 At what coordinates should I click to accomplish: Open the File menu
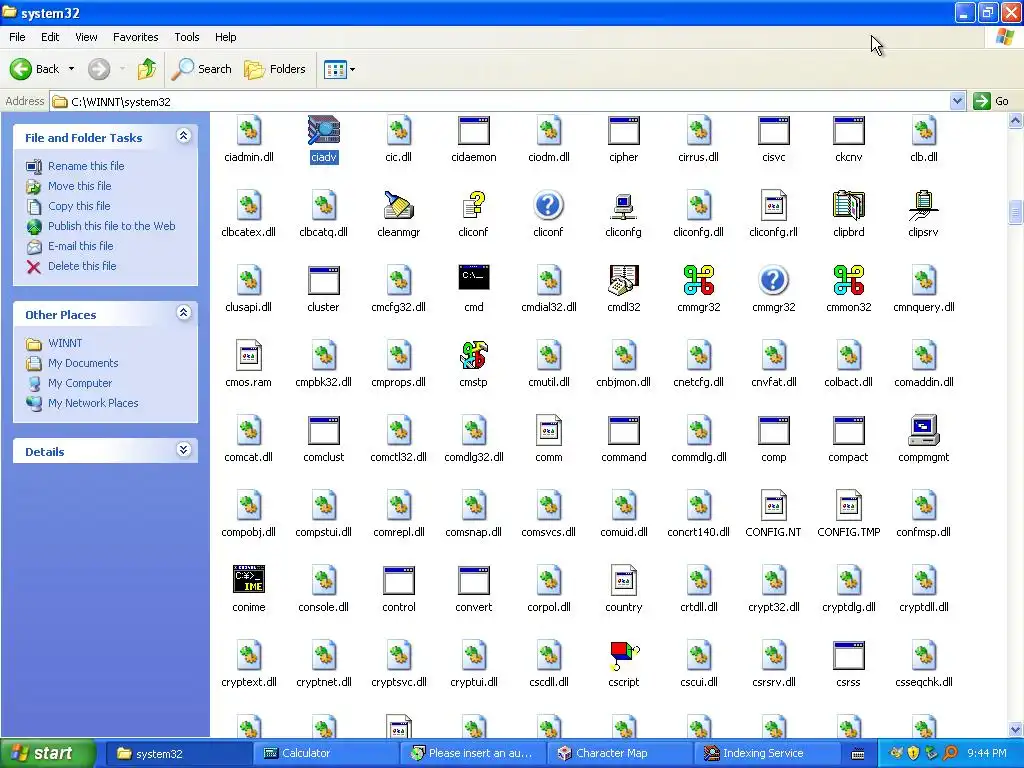[x=18, y=37]
